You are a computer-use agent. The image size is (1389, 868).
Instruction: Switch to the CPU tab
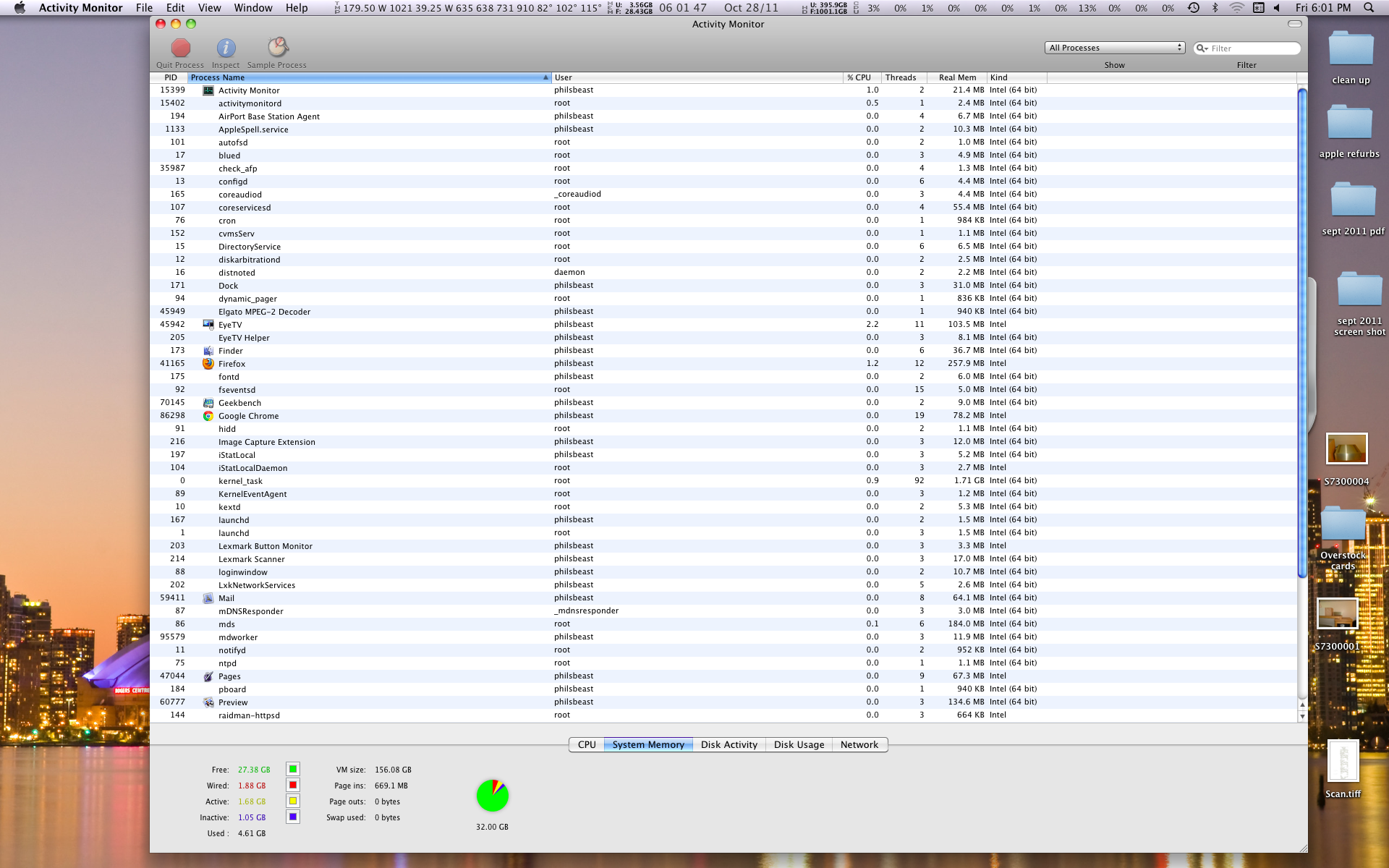[x=587, y=744]
